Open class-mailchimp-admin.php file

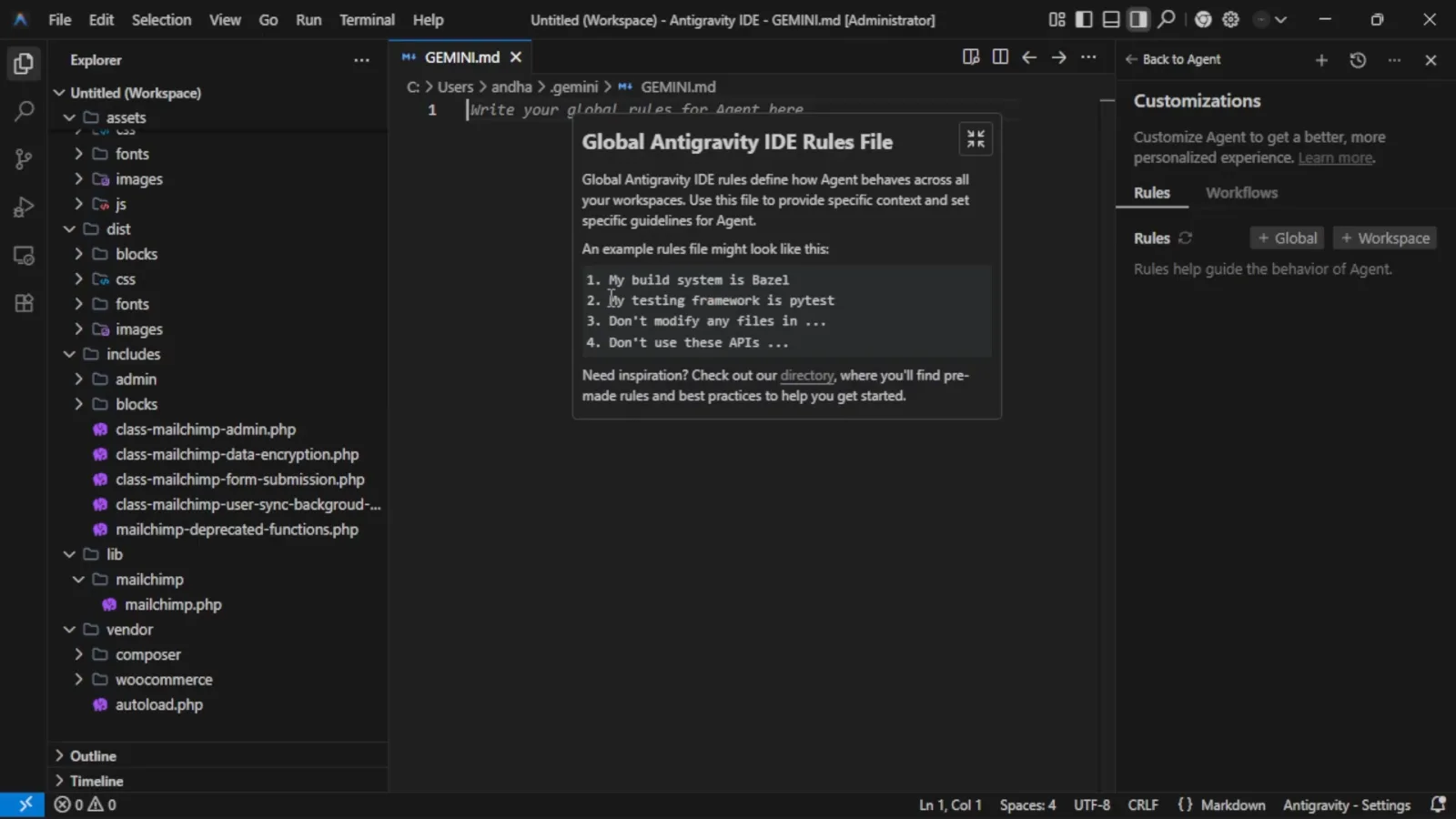205,430
